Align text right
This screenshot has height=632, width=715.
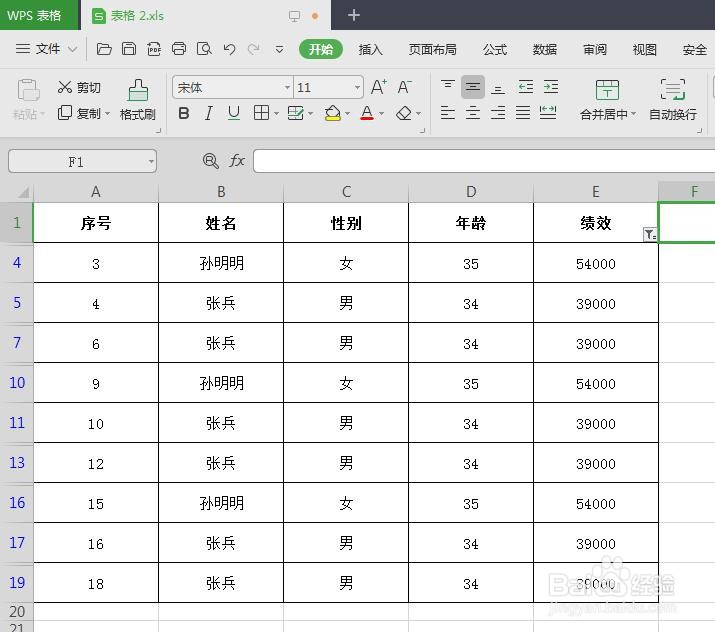click(x=498, y=112)
